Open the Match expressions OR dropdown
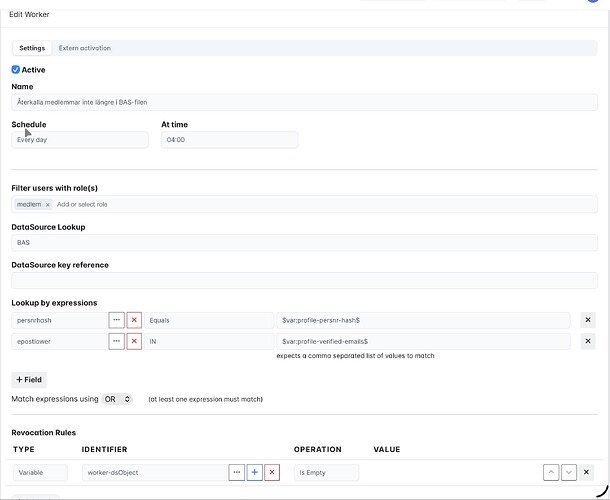Viewport: 610px width, 500px height. [117, 399]
